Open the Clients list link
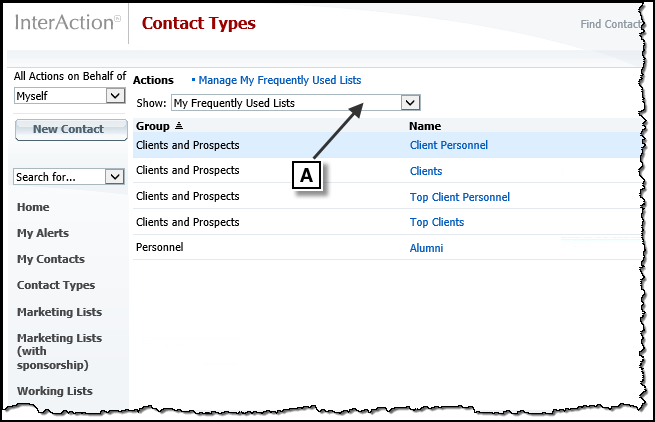This screenshot has height=422, width=655. [x=426, y=171]
